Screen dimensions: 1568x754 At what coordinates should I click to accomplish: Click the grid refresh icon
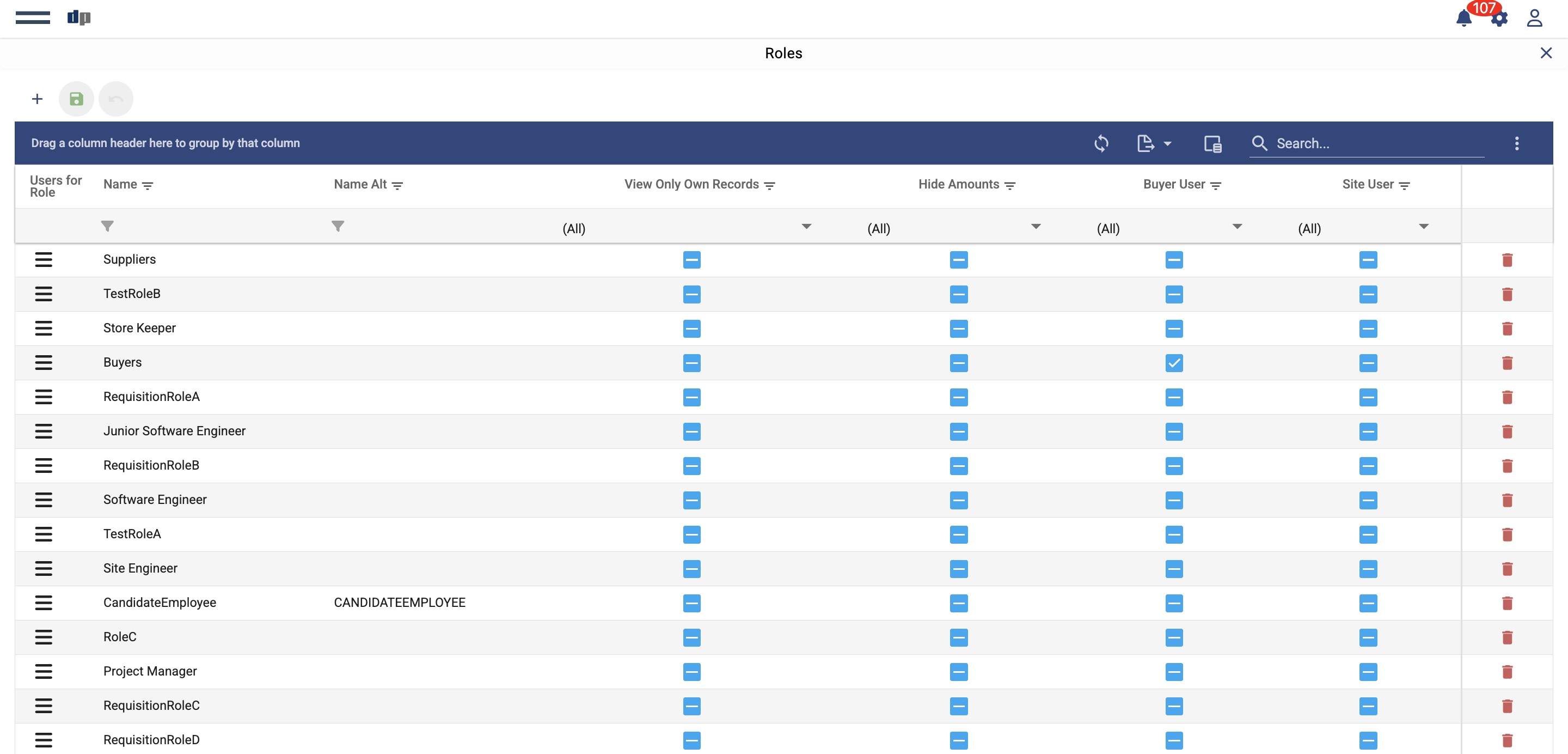[1100, 143]
